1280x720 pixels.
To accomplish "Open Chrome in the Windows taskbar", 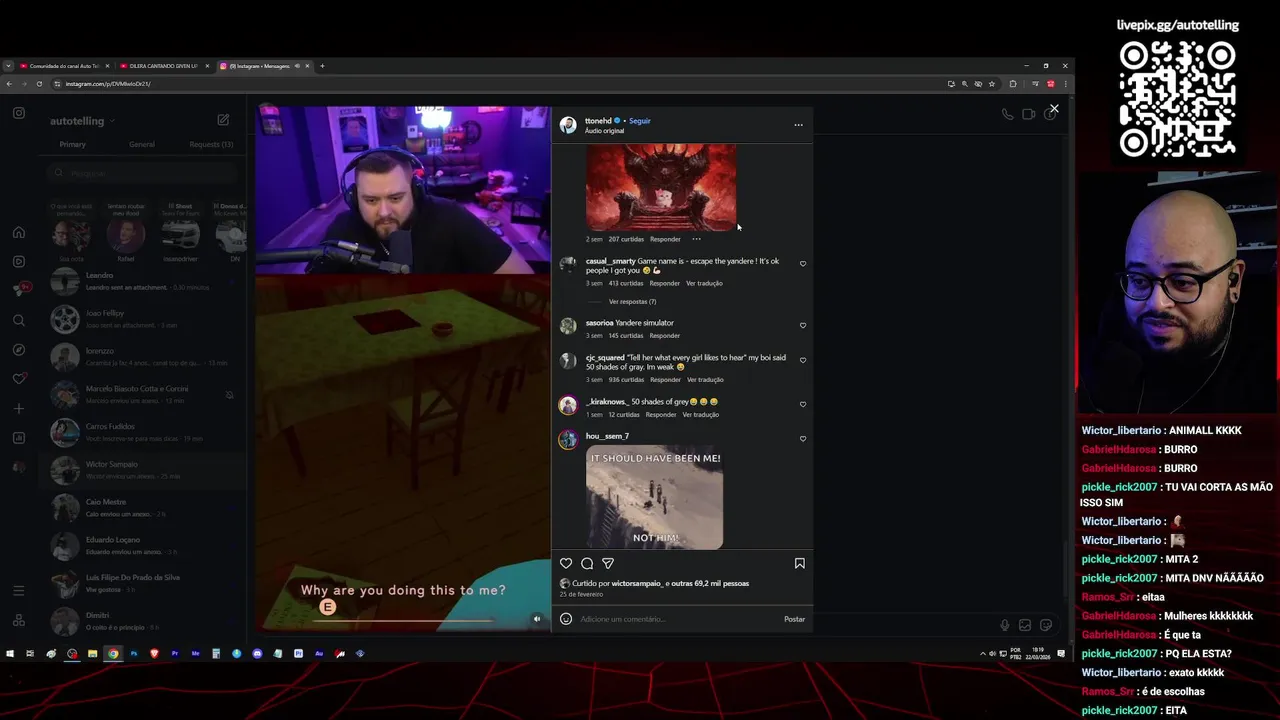I will 113,654.
